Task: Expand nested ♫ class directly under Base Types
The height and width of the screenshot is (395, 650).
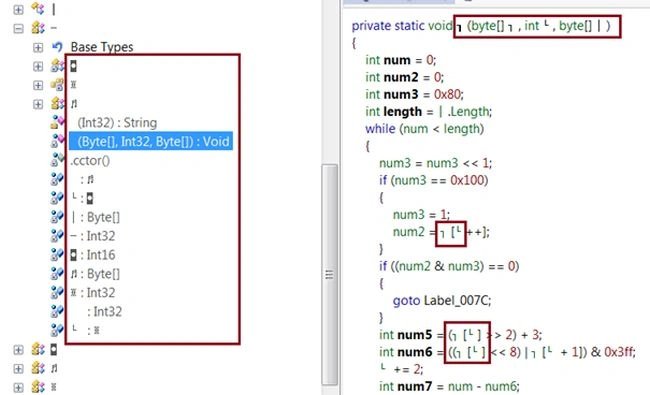Action: coord(38,104)
